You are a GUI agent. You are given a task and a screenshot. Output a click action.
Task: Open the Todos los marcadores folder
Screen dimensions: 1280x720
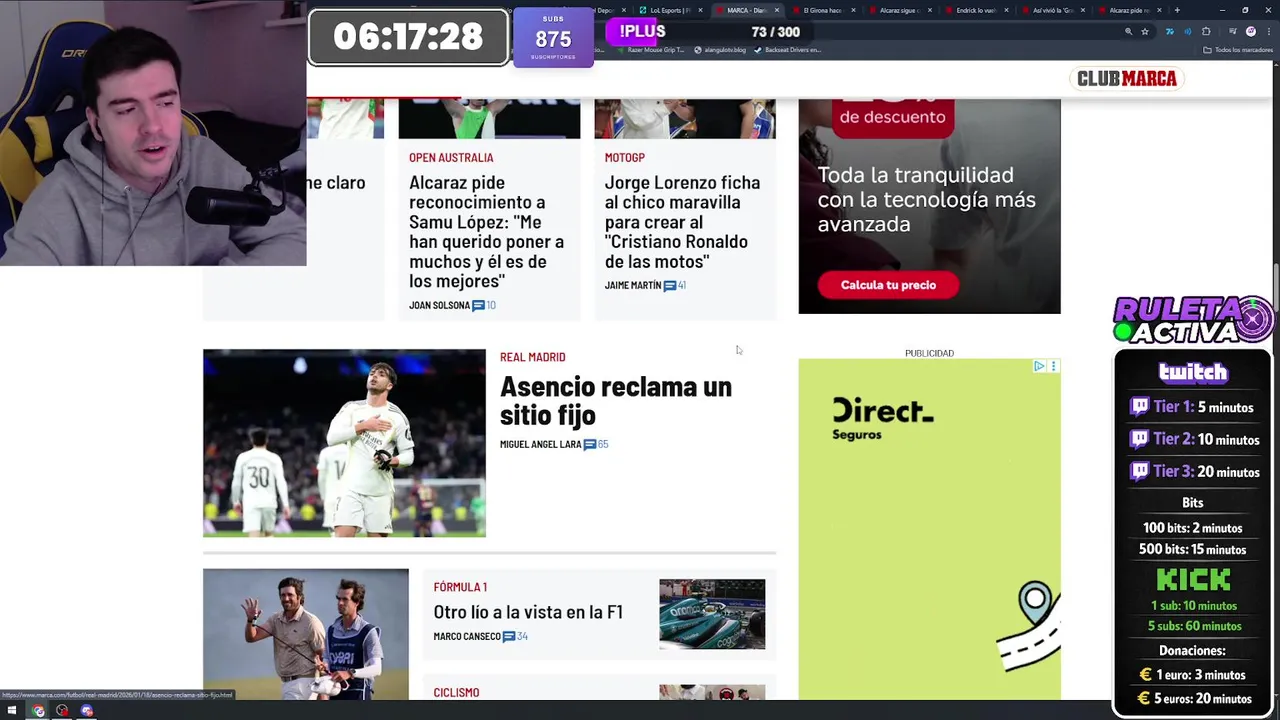click(x=1239, y=50)
